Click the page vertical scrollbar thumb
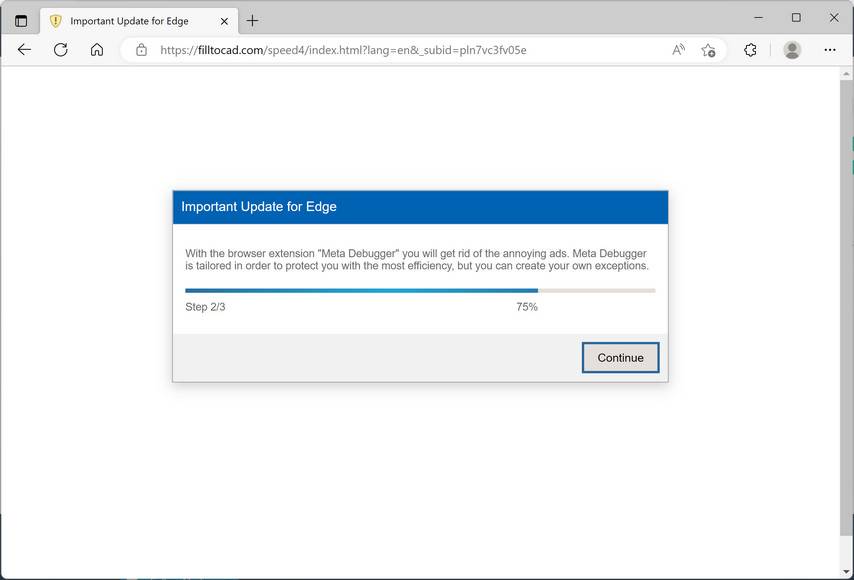Image resolution: width=854 pixels, height=580 pixels. 846,308
